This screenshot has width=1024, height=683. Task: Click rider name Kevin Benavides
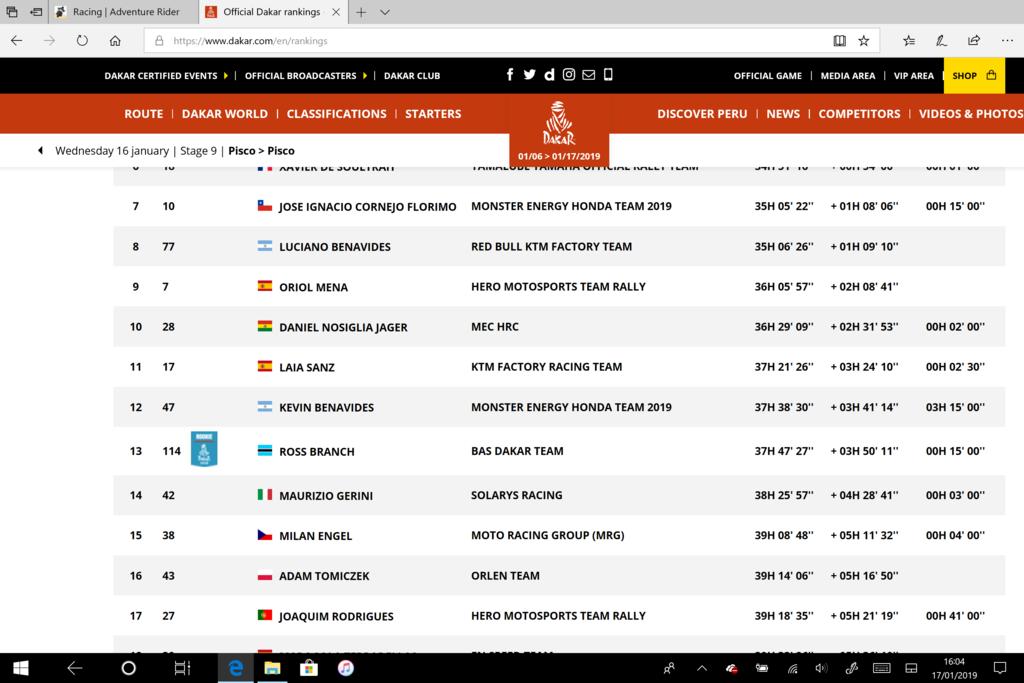[x=327, y=407]
